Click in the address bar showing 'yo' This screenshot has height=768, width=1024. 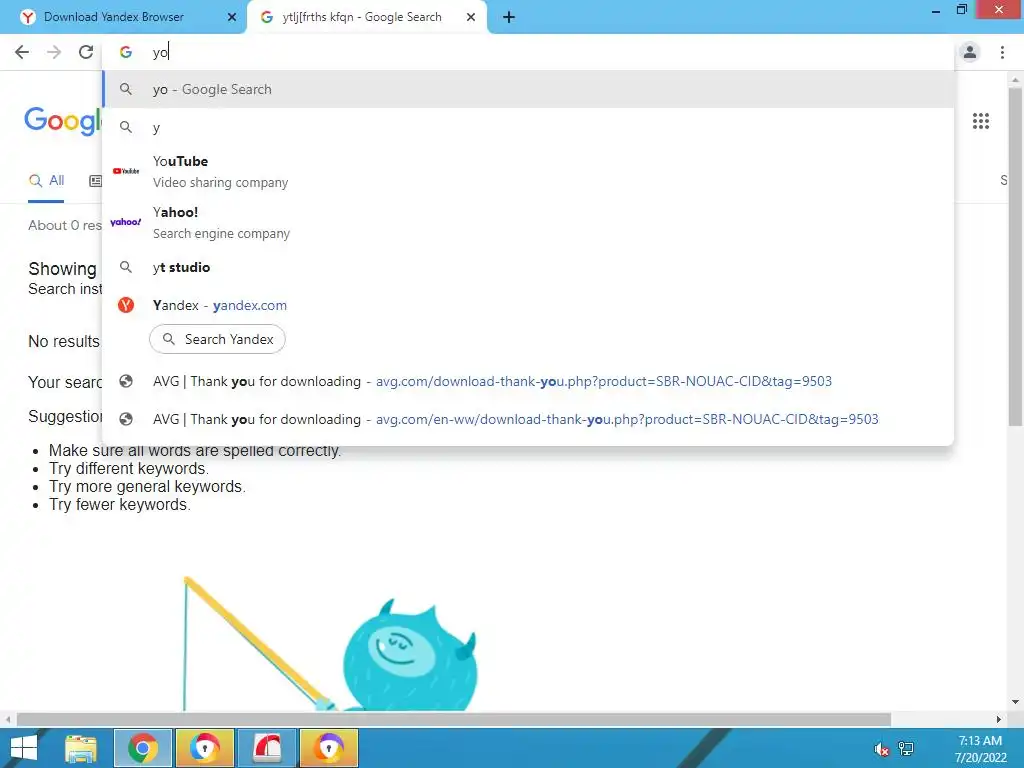[x=528, y=52]
